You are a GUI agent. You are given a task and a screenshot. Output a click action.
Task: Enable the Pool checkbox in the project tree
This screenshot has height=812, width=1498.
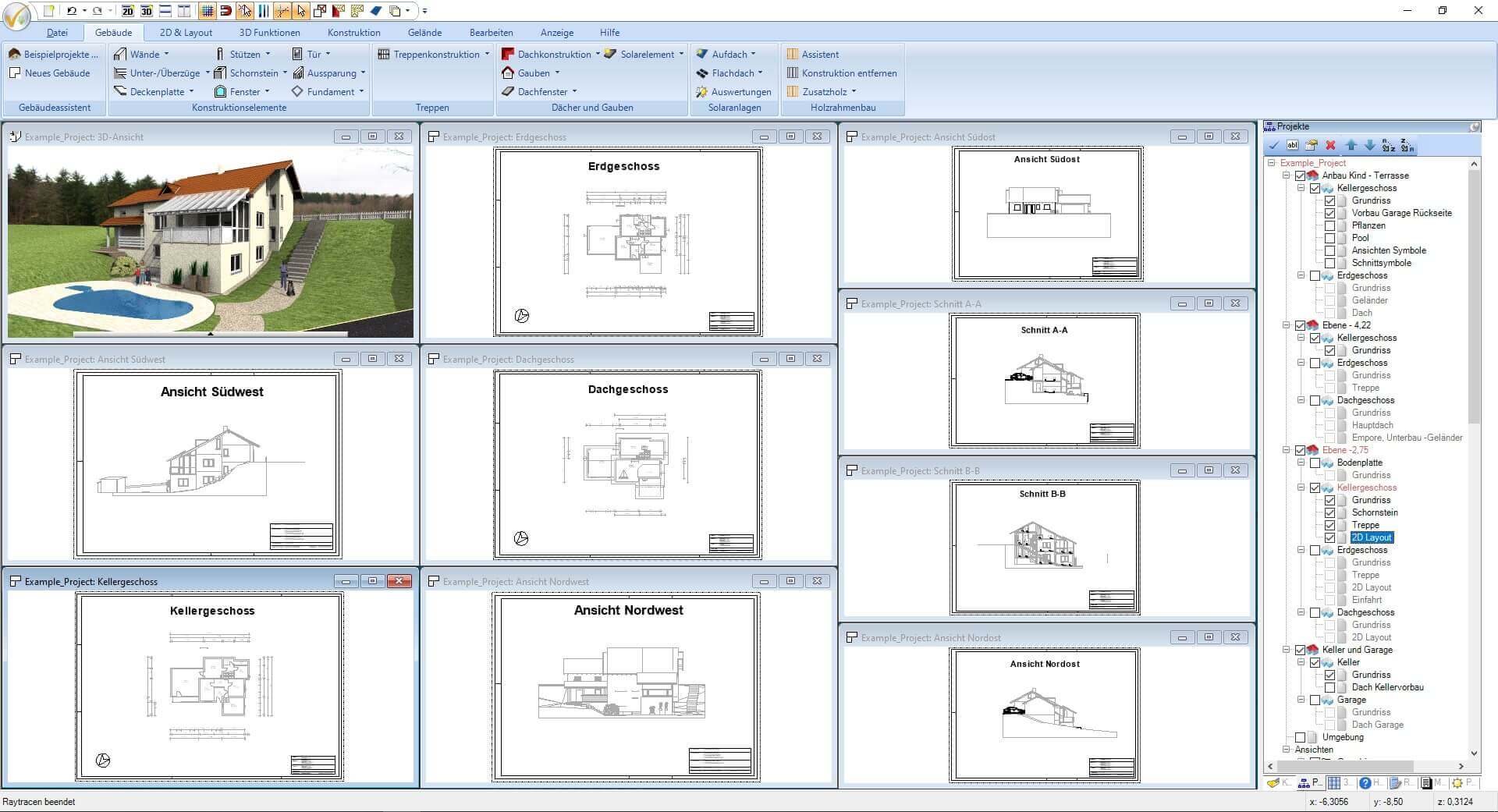(1331, 238)
